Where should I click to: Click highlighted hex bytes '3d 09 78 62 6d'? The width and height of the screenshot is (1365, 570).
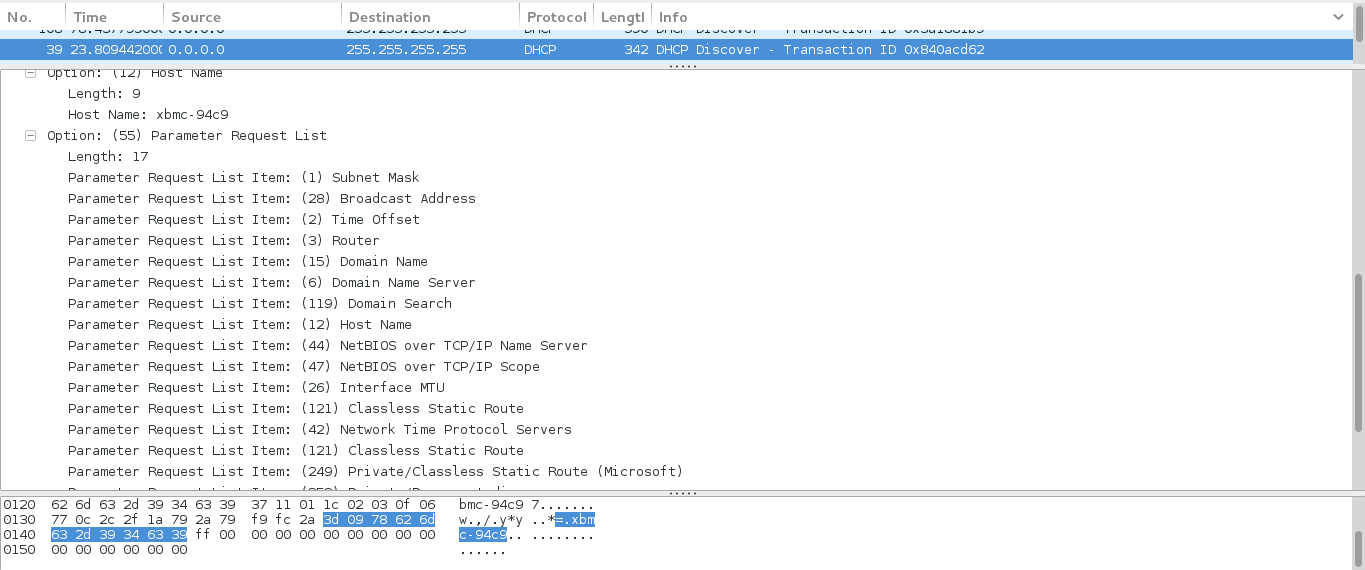click(x=379, y=520)
